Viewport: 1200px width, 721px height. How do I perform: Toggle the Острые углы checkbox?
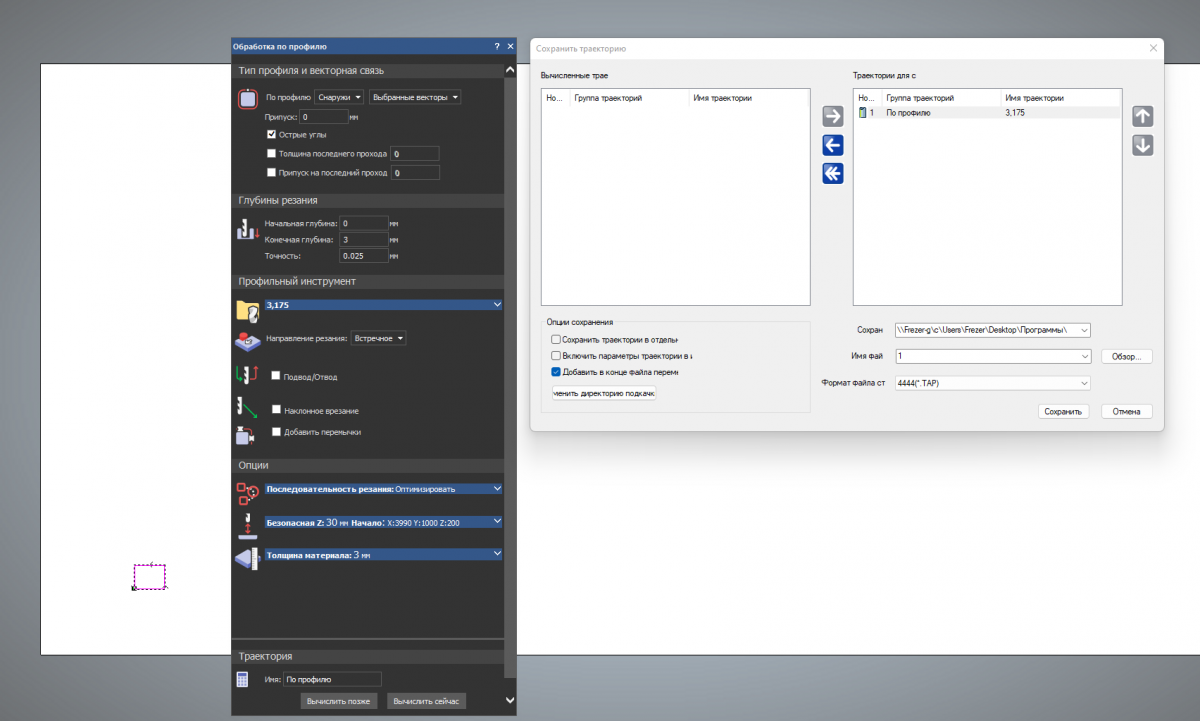272,134
